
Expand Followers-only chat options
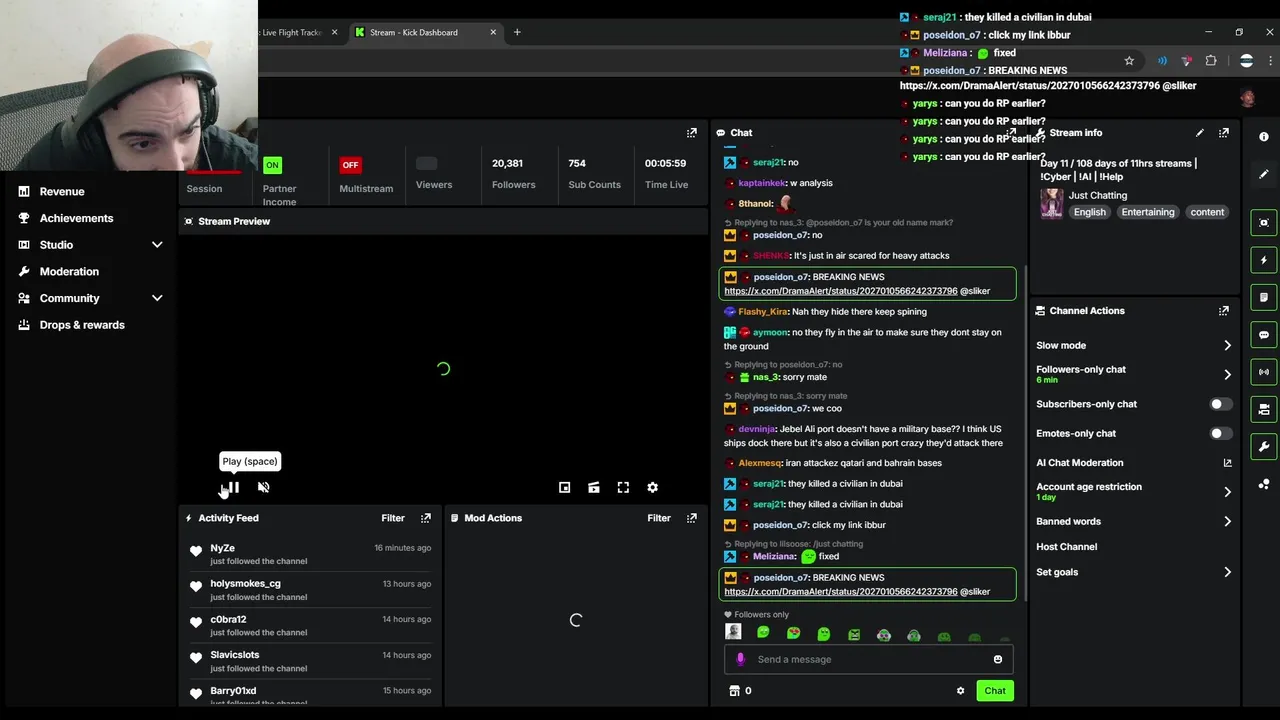click(1227, 375)
